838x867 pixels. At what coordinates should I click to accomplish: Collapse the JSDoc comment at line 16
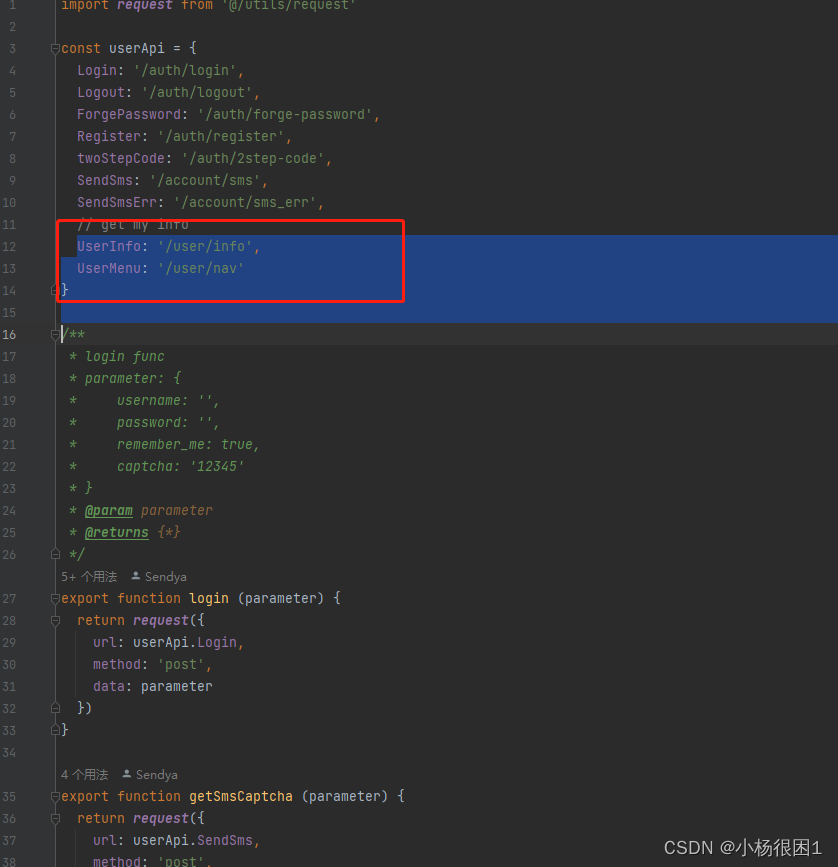click(56, 334)
